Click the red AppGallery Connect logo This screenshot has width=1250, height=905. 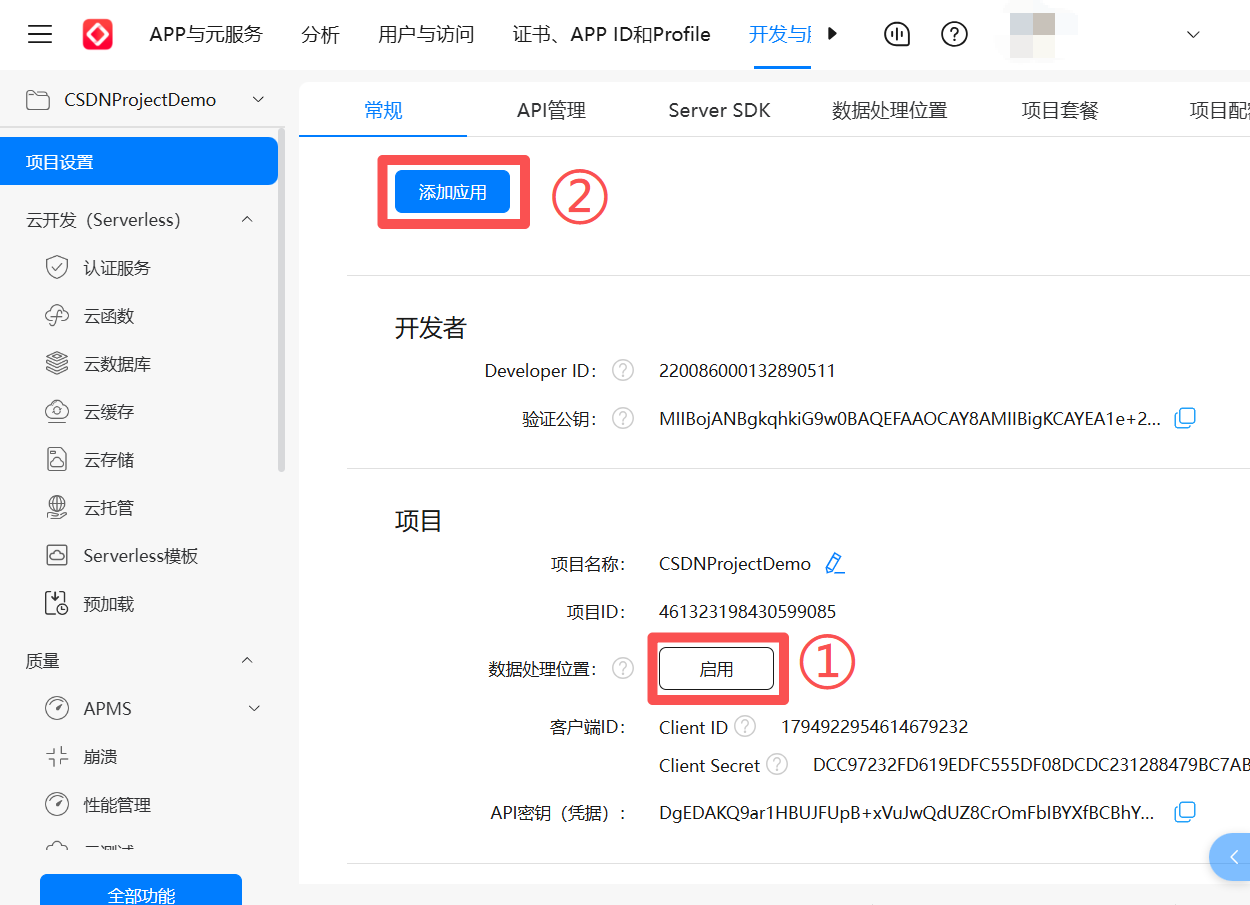point(97,35)
